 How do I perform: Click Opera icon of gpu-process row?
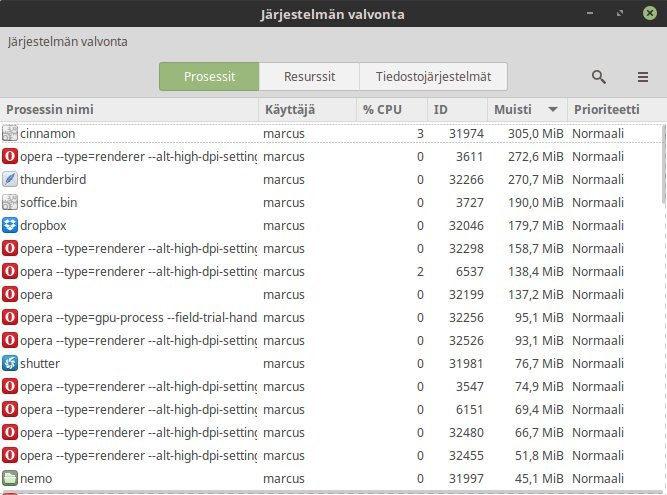click(10, 317)
